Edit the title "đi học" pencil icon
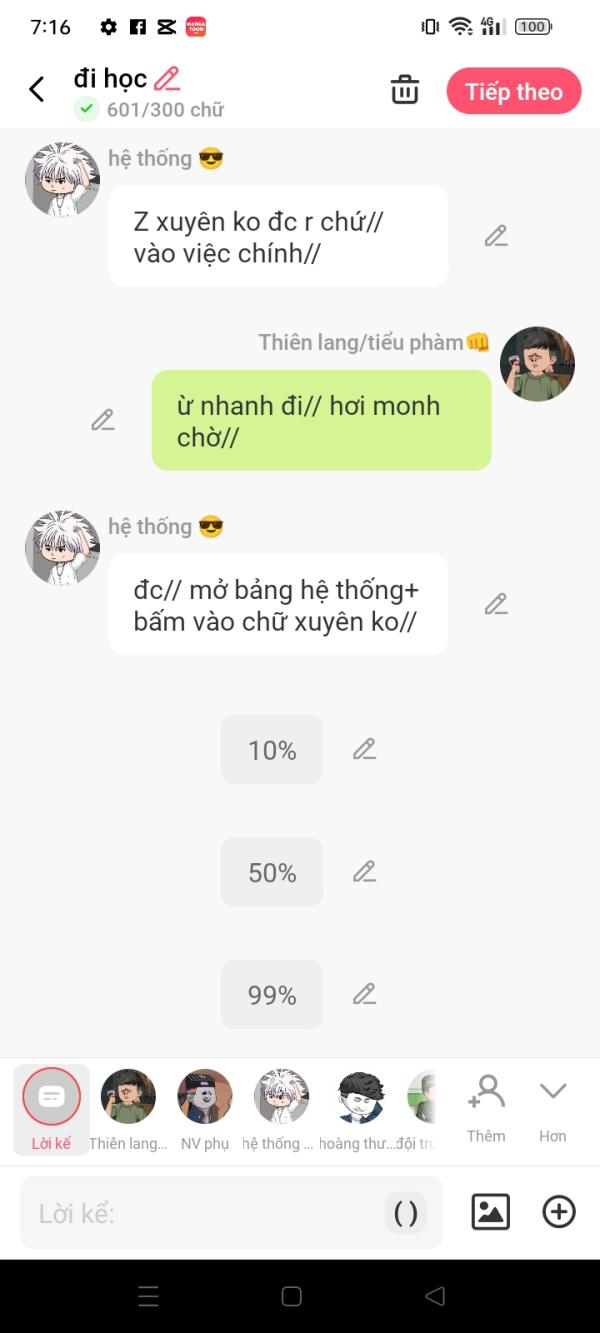The height and width of the screenshot is (1333, 600). (167, 78)
